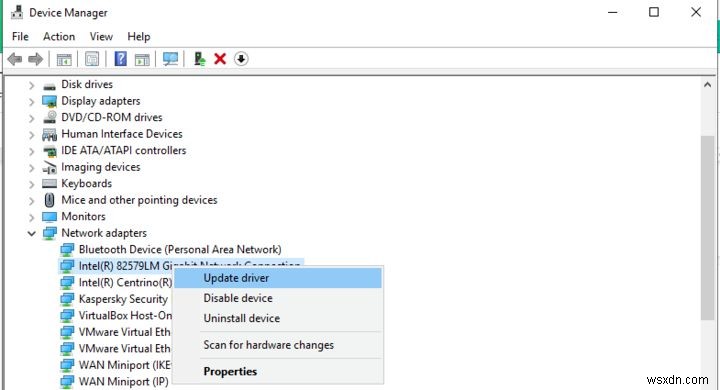Viewport: 720px width, 390px height.
Task: Open the Action menu
Action: click(x=59, y=36)
